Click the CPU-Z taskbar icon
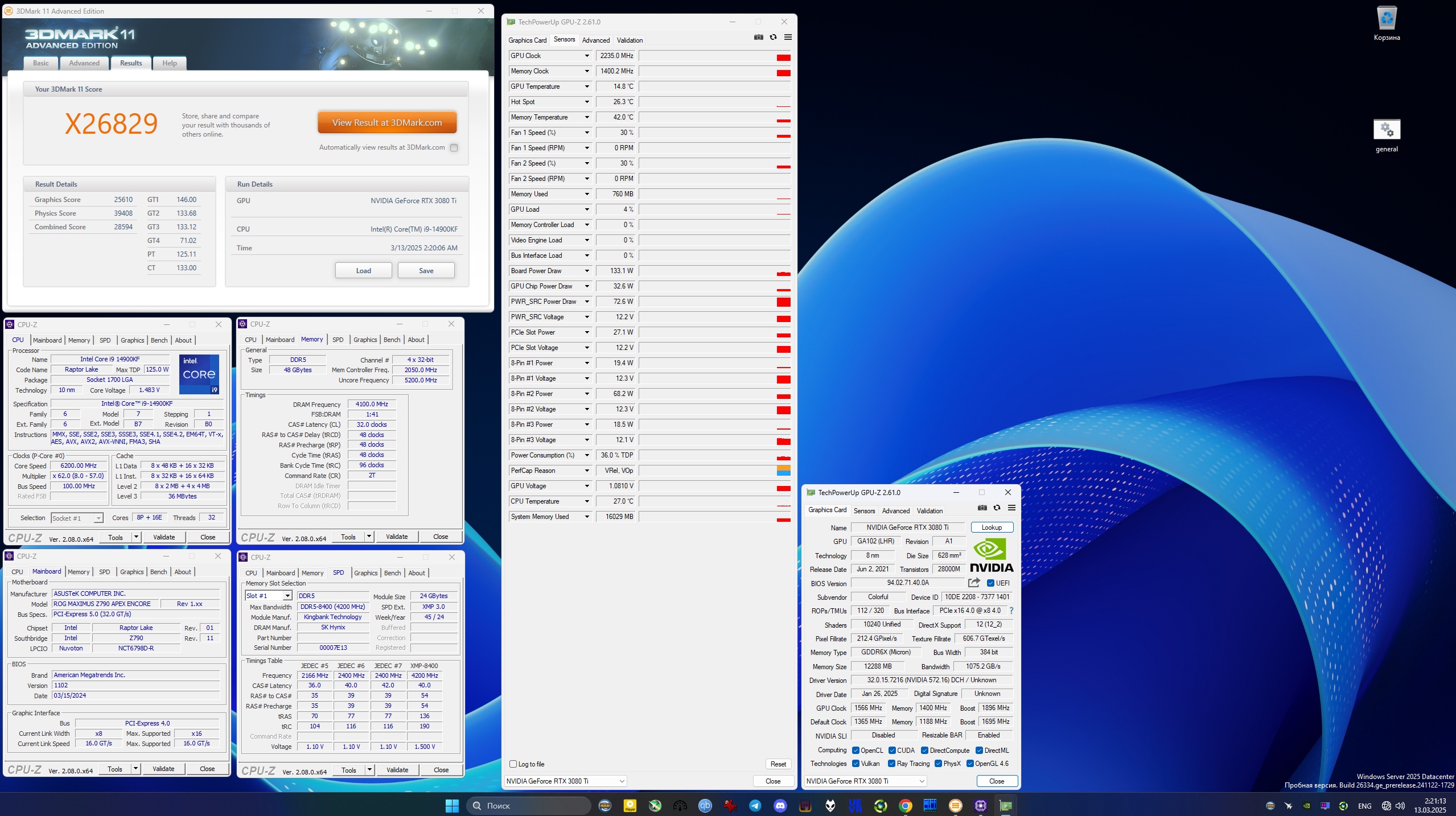 point(981,805)
